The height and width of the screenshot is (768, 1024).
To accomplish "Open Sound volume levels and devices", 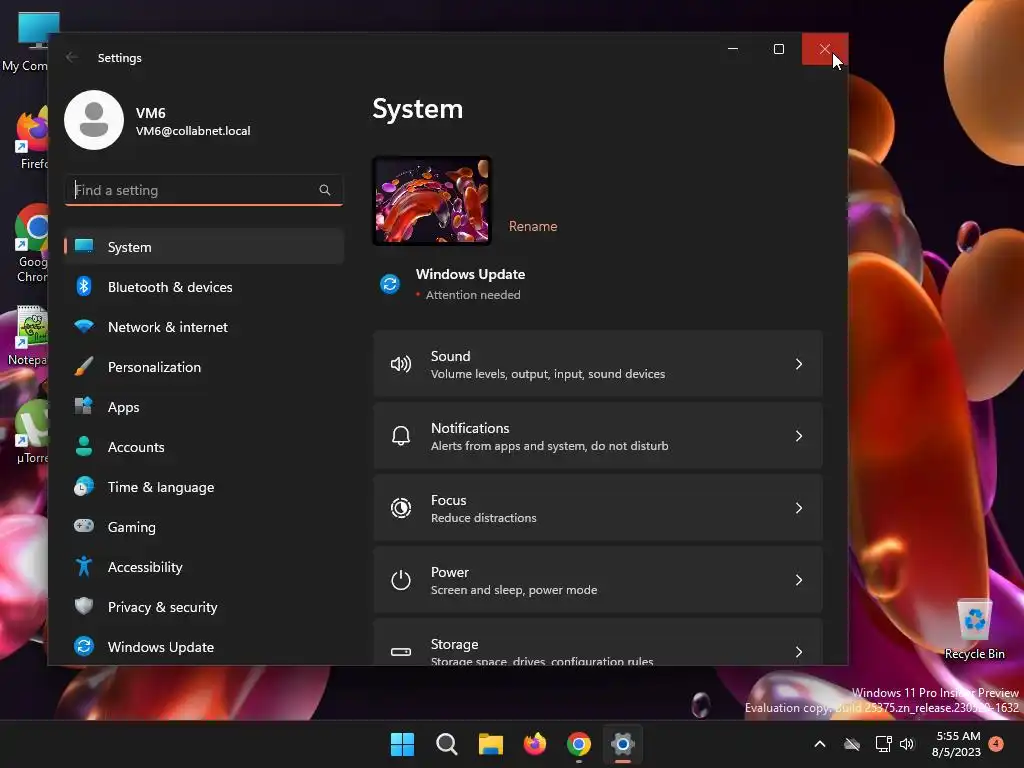I will point(598,364).
